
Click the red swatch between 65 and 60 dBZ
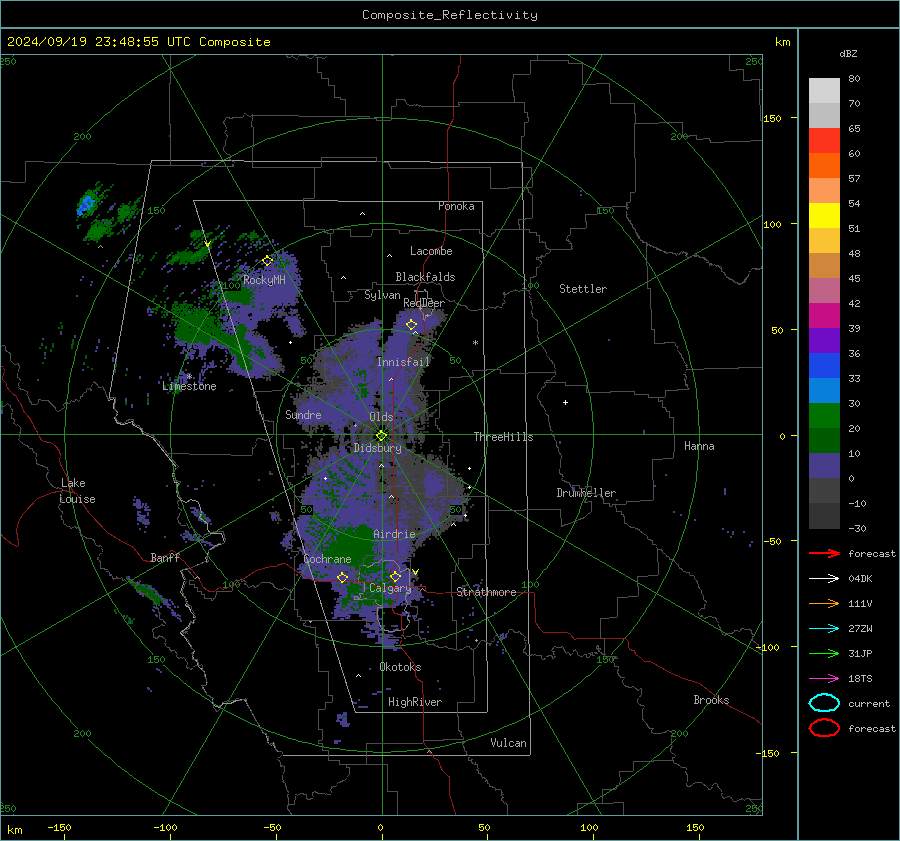(824, 141)
